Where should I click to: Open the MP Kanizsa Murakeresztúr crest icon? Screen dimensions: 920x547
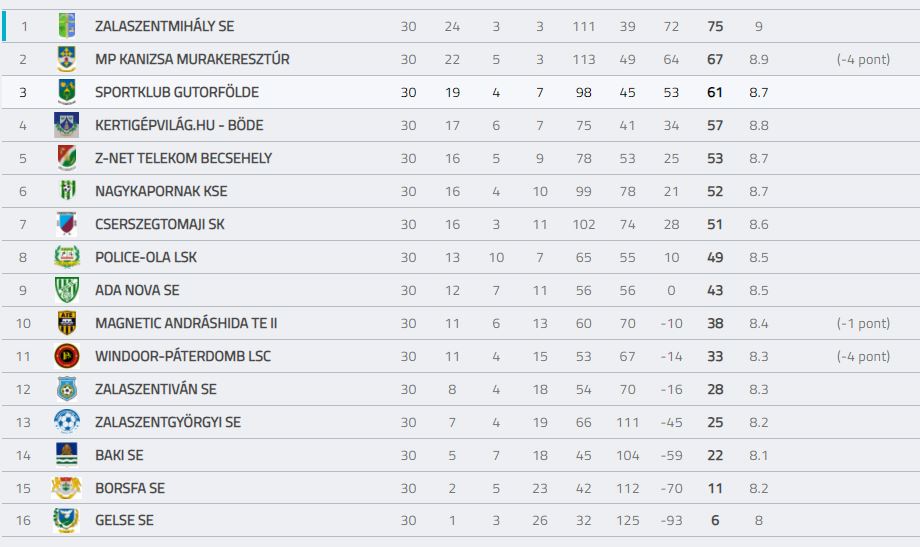pyautogui.click(x=67, y=59)
